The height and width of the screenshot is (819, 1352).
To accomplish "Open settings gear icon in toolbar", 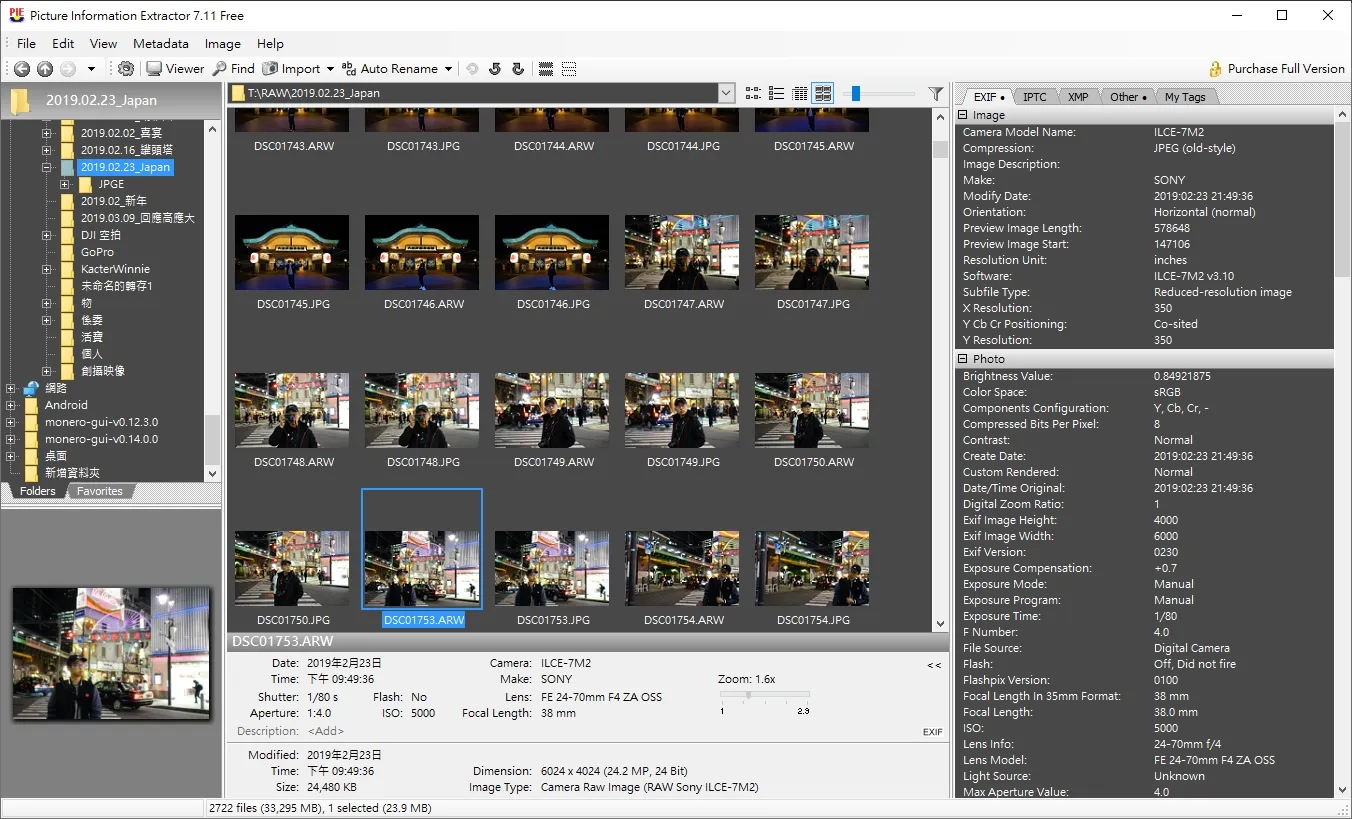I will click(125, 69).
